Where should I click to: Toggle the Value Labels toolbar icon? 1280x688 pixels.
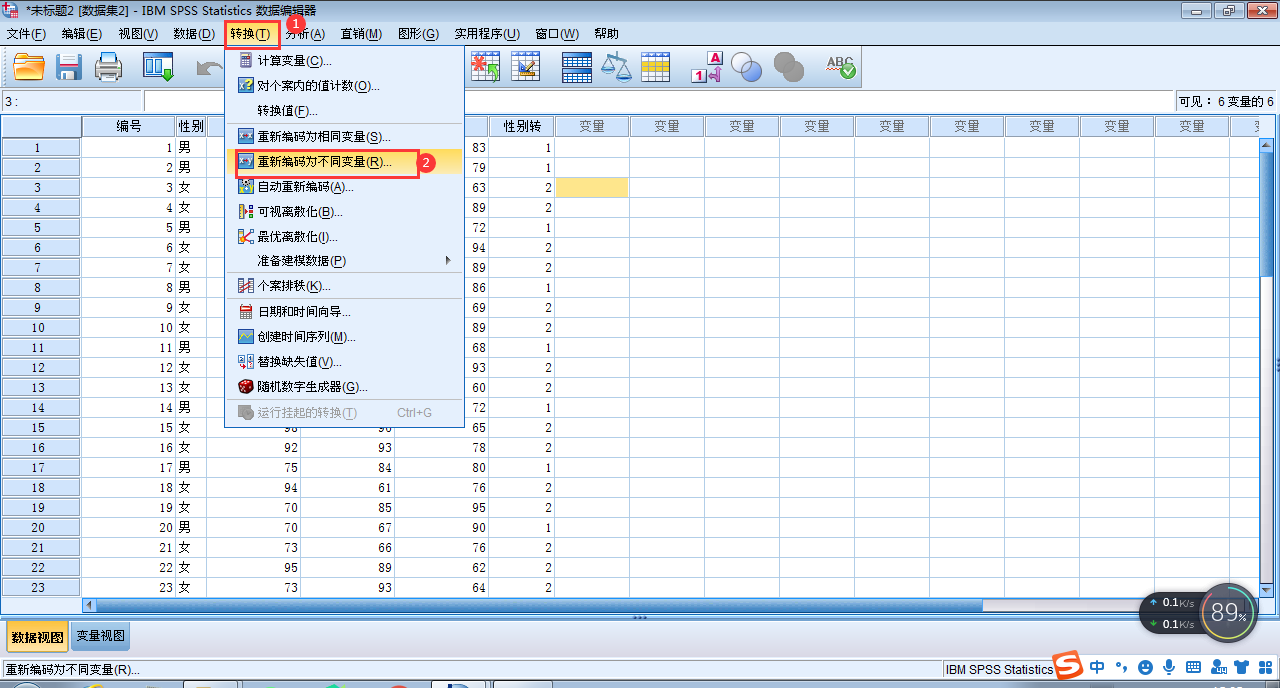point(706,67)
